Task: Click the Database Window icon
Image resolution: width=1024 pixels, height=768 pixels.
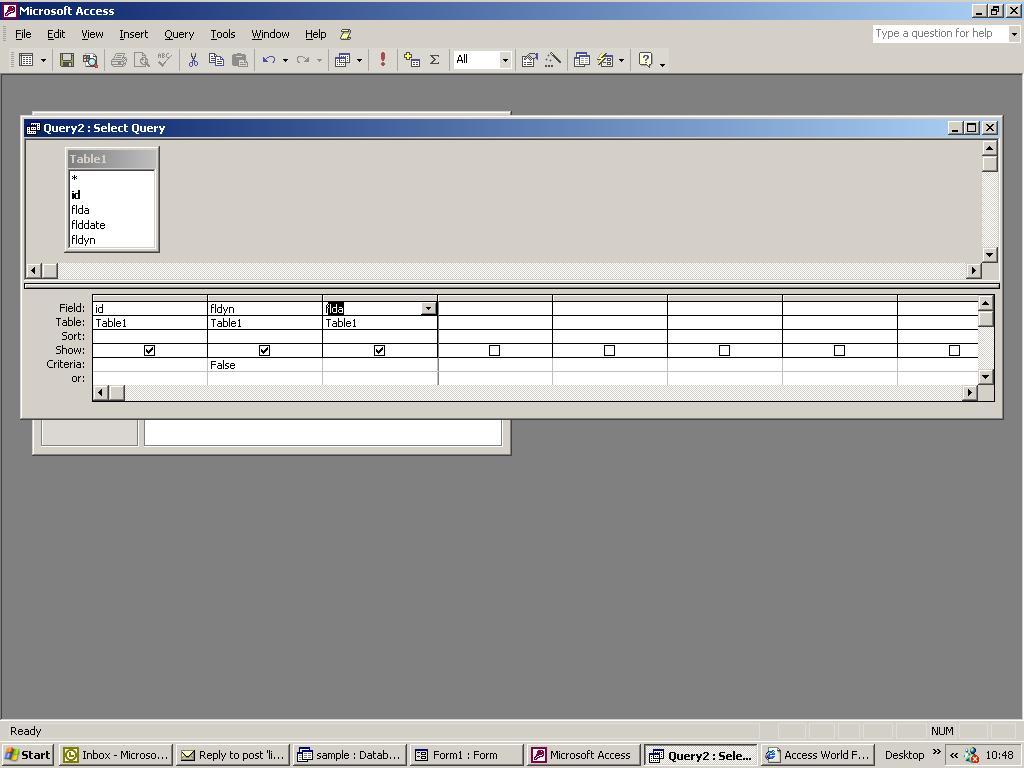Action: pyautogui.click(x=582, y=60)
